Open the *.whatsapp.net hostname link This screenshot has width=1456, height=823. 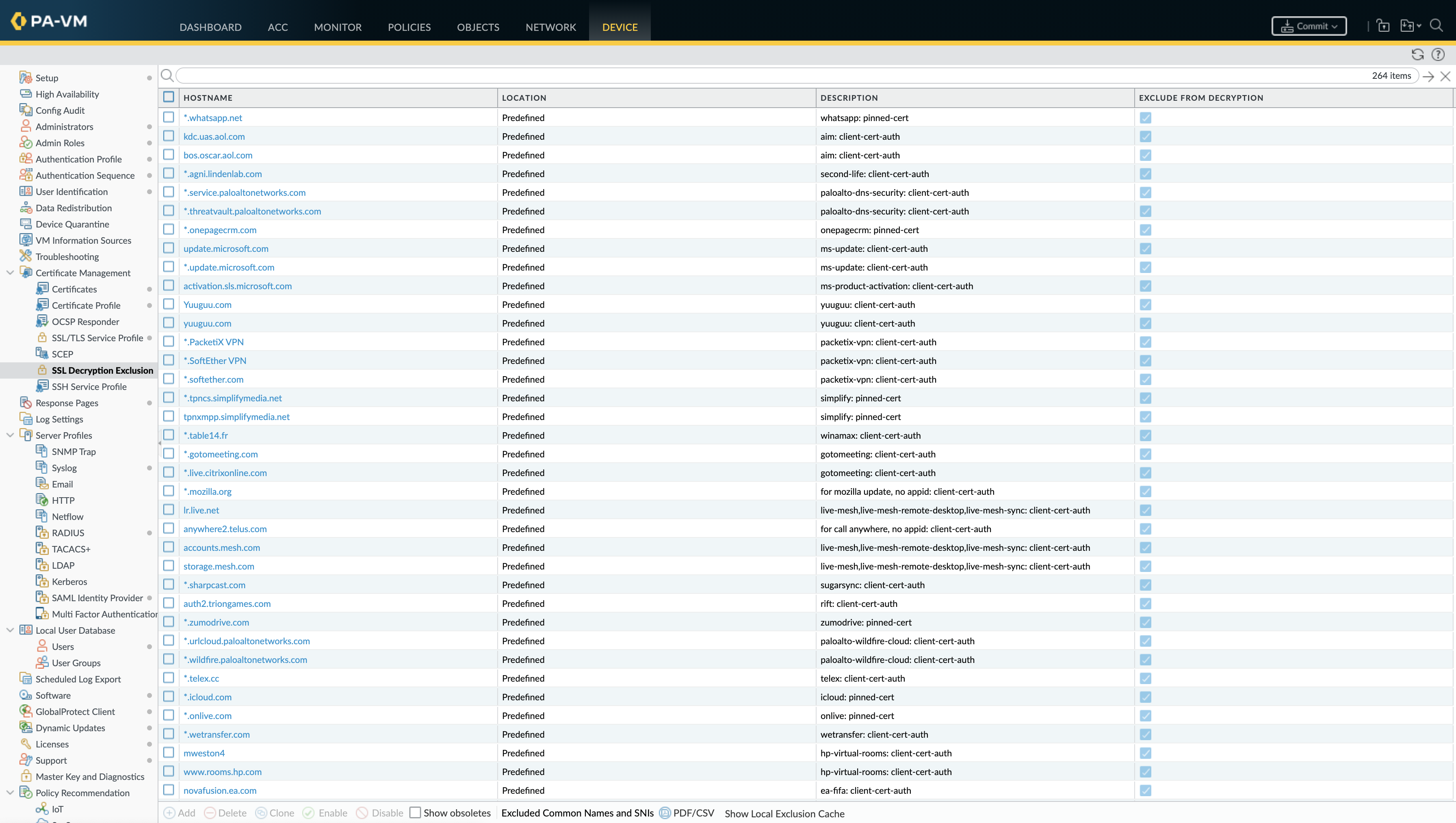pyautogui.click(x=212, y=117)
